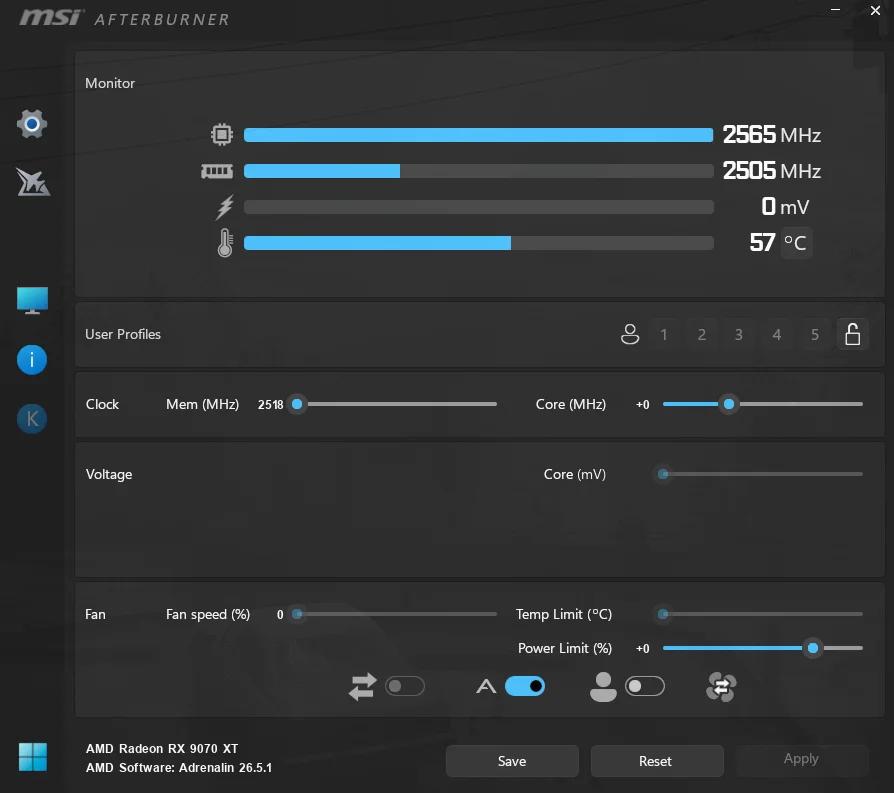Viewport: 894px width, 793px height.
Task: Open settings with the gear icon
Action: coord(32,124)
